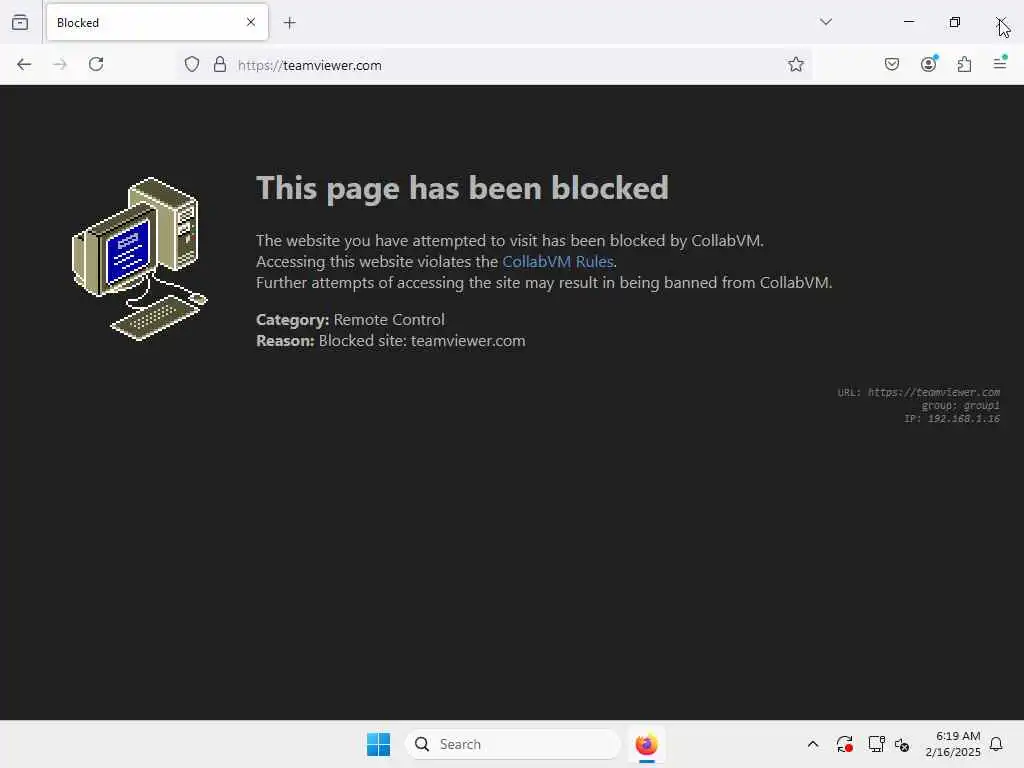Open Firefox View recent browsing icon

pyautogui.click(x=20, y=22)
